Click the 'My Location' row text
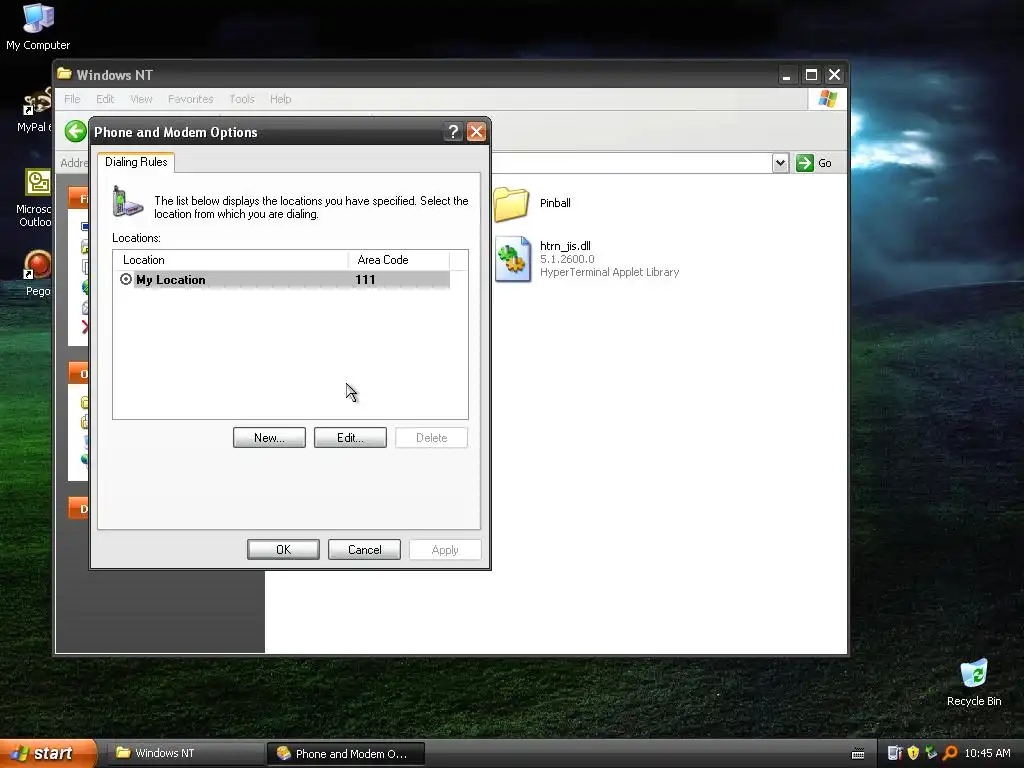This screenshot has width=1024, height=768. pos(170,280)
